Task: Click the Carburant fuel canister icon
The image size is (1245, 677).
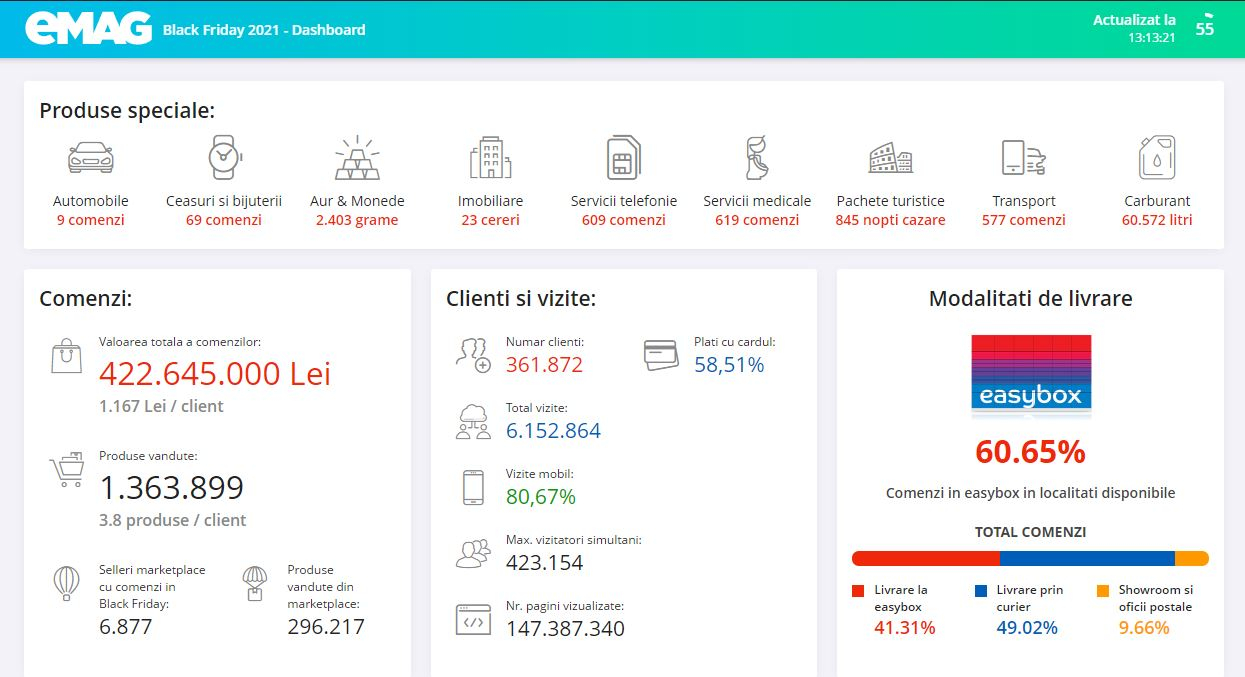Action: coord(1156,158)
